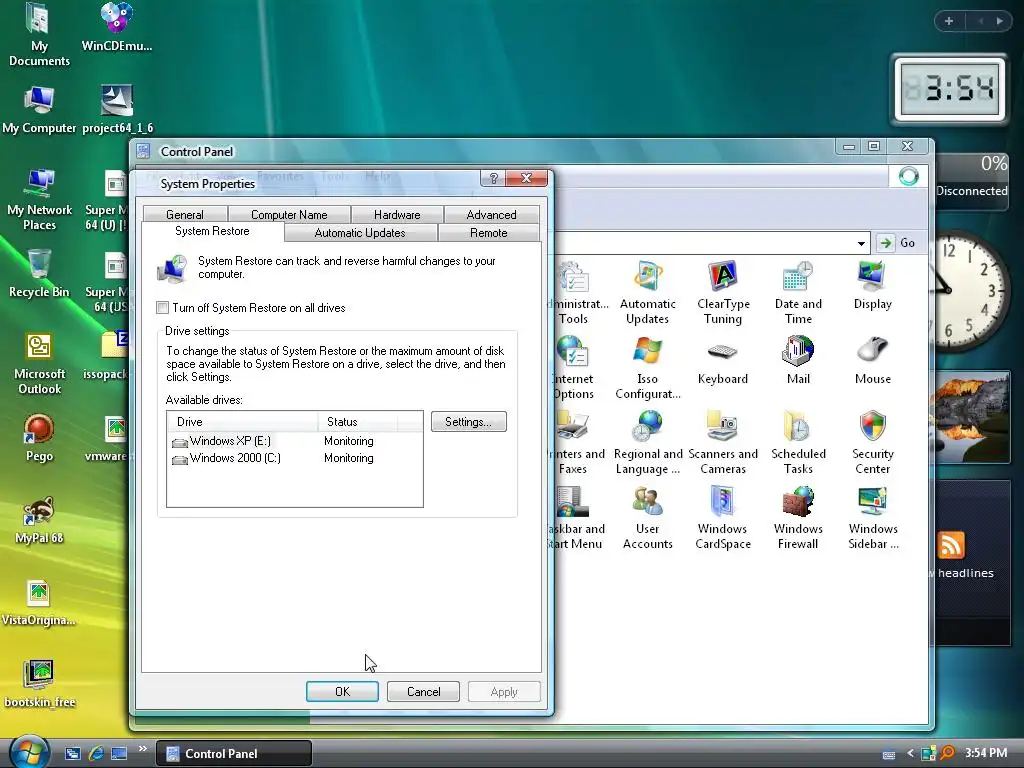
Task: Open Regional and Language options
Action: tap(648, 443)
